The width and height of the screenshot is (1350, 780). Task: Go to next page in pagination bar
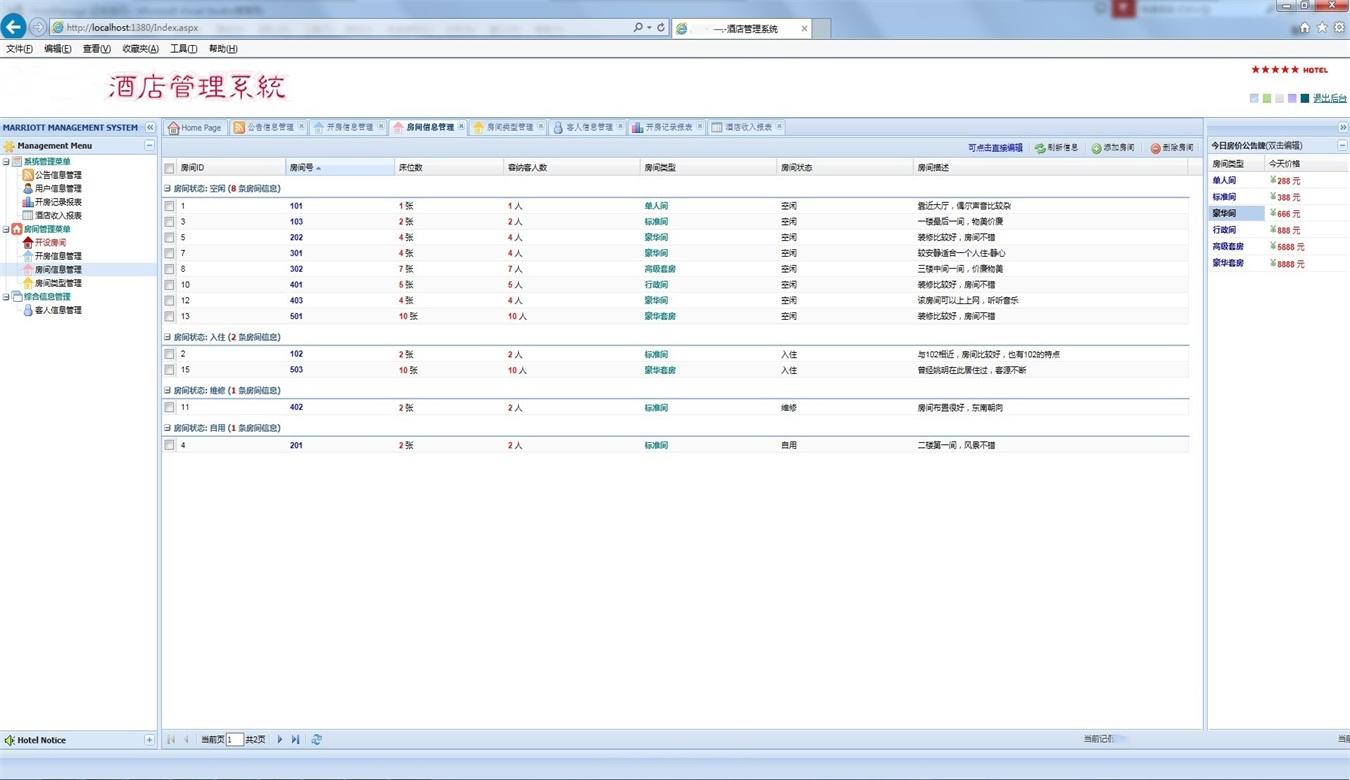click(x=280, y=740)
